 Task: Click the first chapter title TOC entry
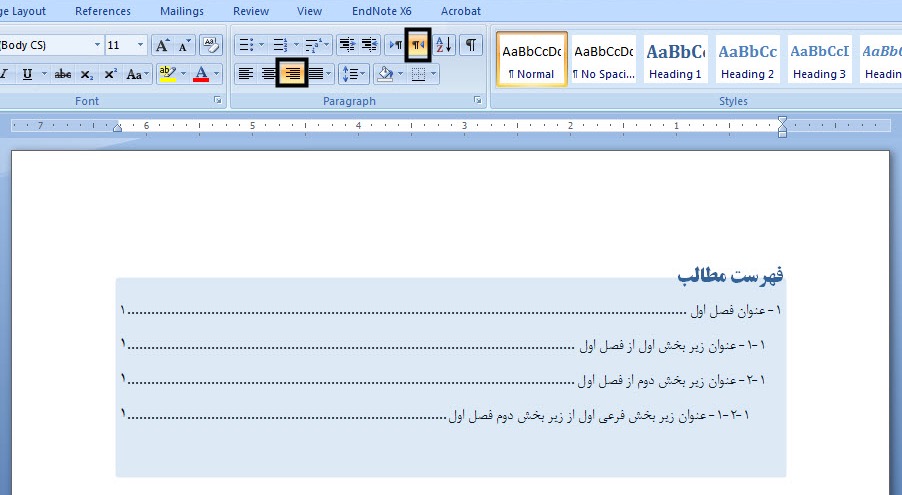click(x=736, y=310)
